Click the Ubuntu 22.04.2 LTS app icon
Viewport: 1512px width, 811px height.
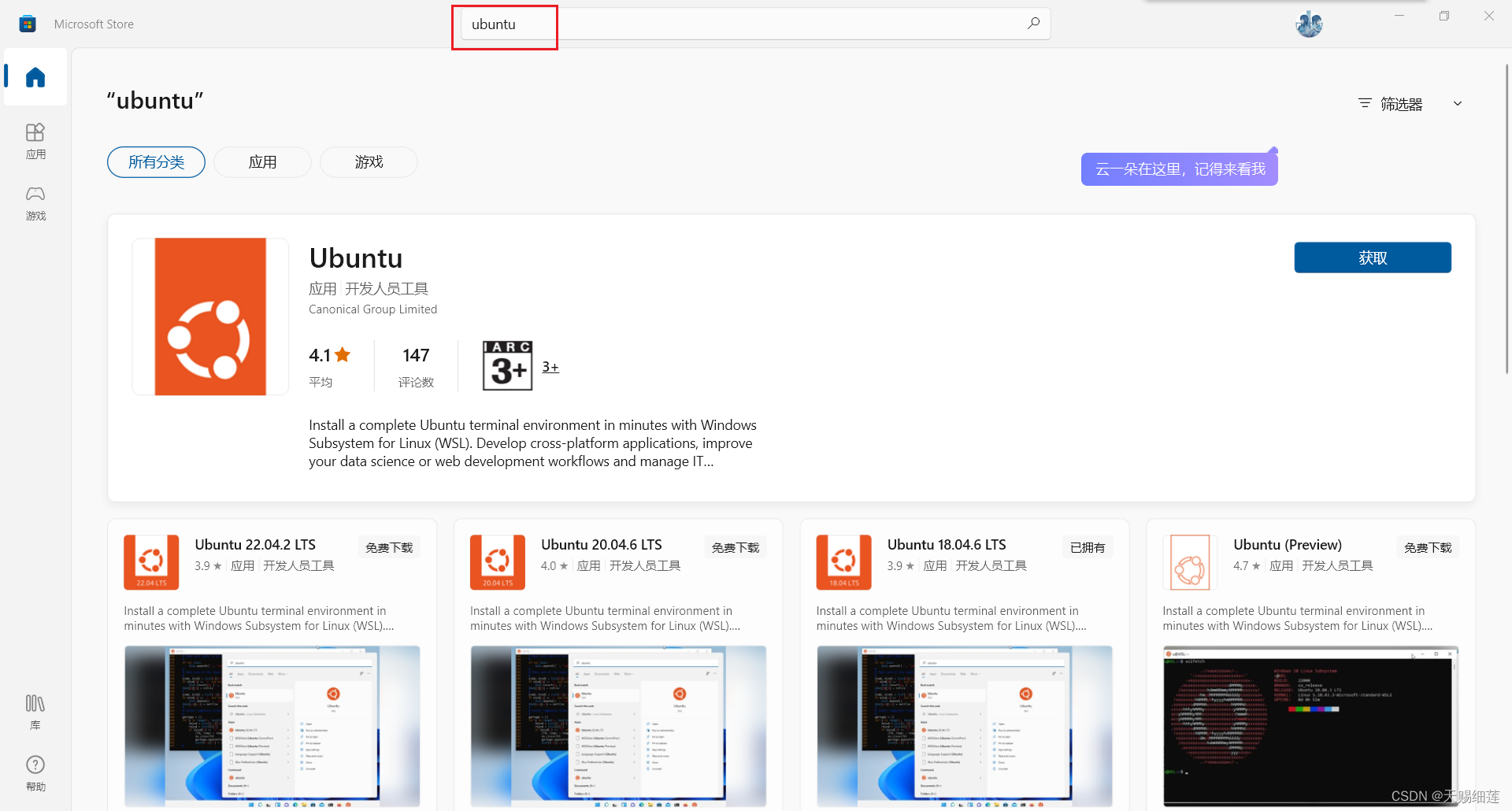(x=151, y=562)
